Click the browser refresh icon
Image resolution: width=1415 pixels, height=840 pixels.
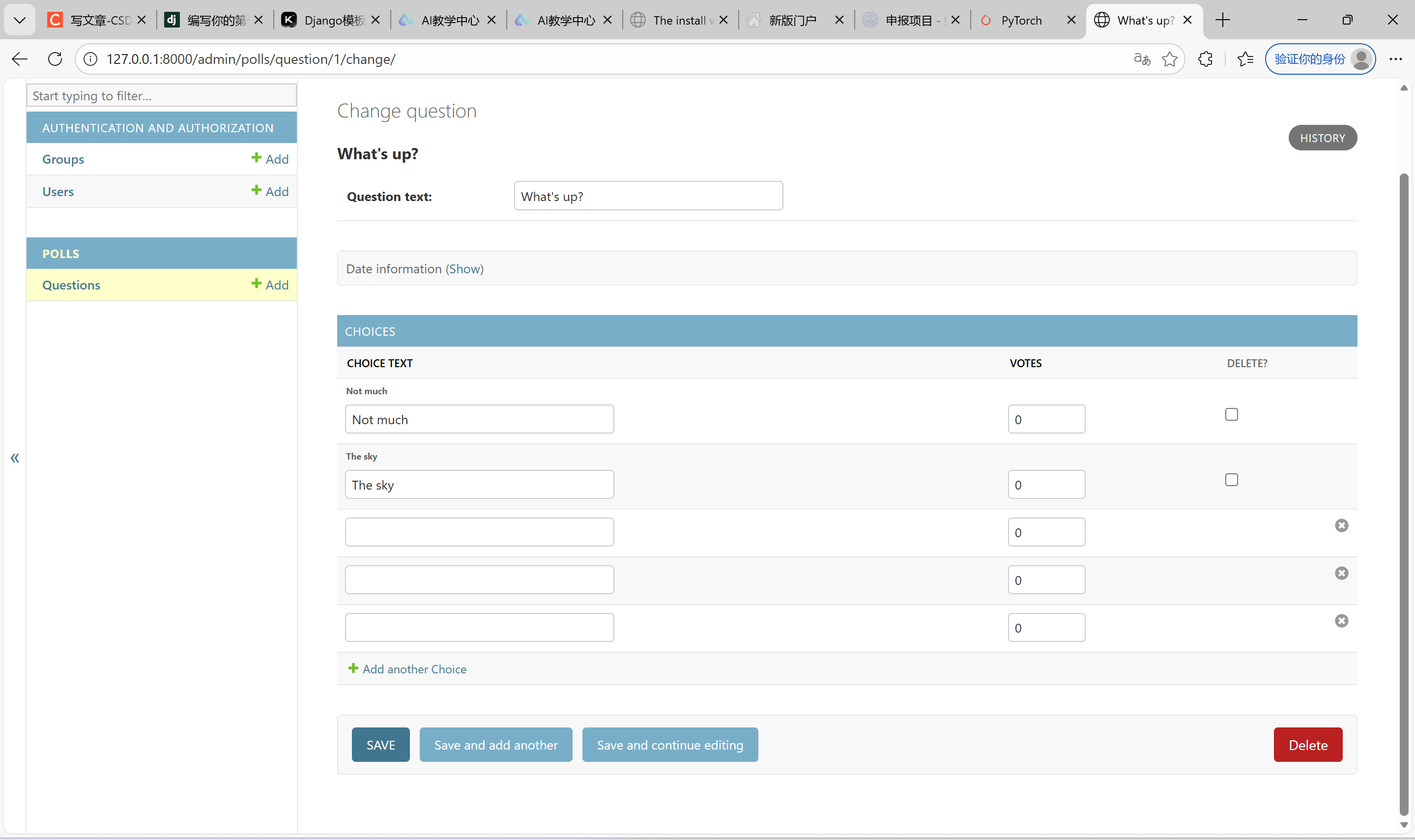click(x=55, y=59)
